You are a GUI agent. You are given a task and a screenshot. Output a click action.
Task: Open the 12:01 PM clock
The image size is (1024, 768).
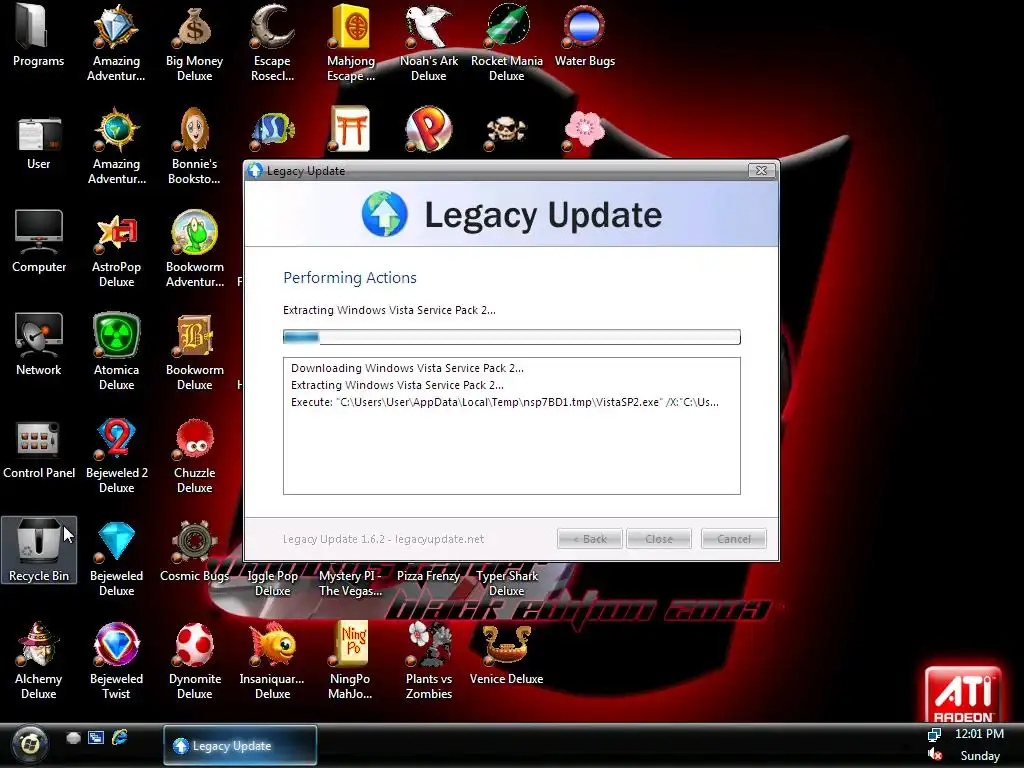tap(979, 733)
